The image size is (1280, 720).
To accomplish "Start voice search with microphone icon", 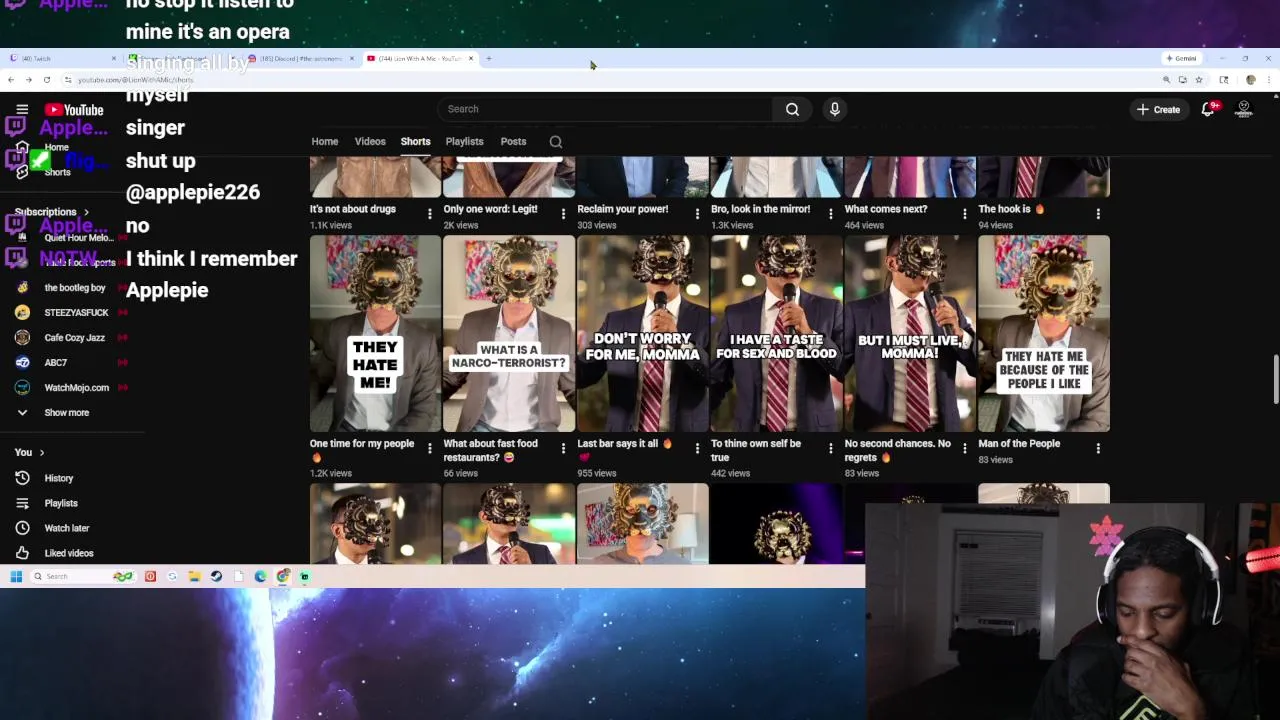I will [x=834, y=109].
